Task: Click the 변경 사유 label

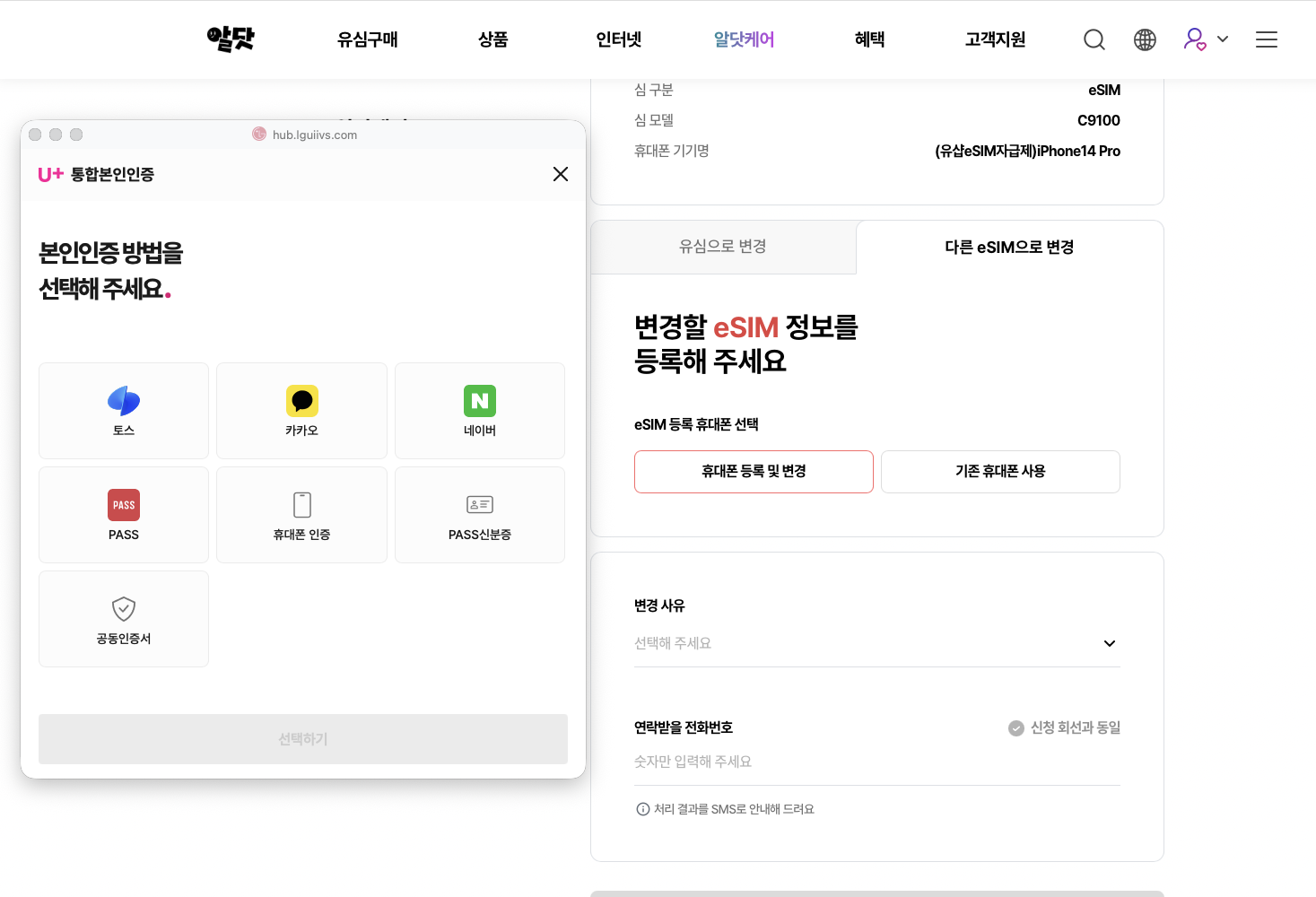Action: point(659,605)
